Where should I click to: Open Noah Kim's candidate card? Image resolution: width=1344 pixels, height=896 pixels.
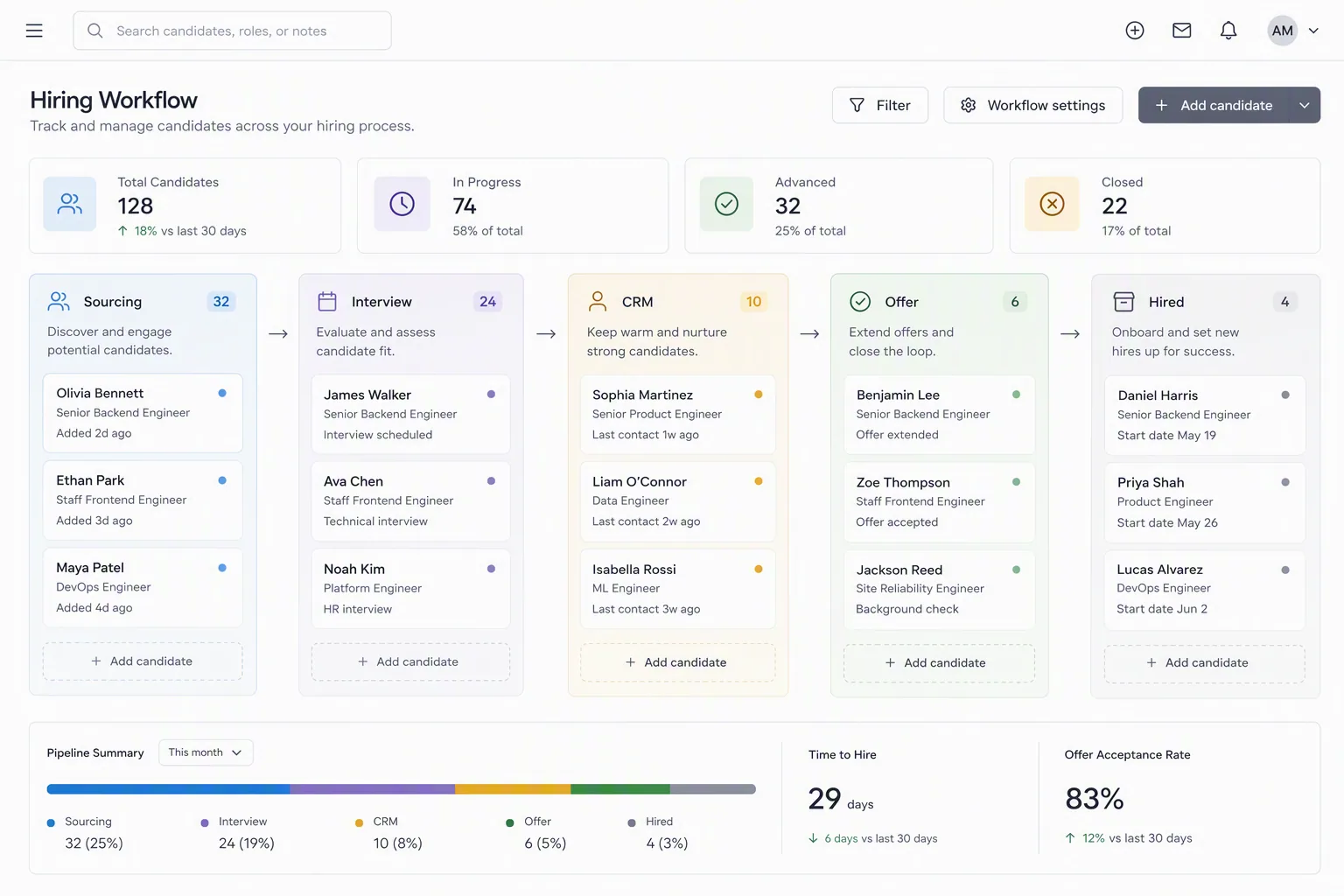click(410, 589)
